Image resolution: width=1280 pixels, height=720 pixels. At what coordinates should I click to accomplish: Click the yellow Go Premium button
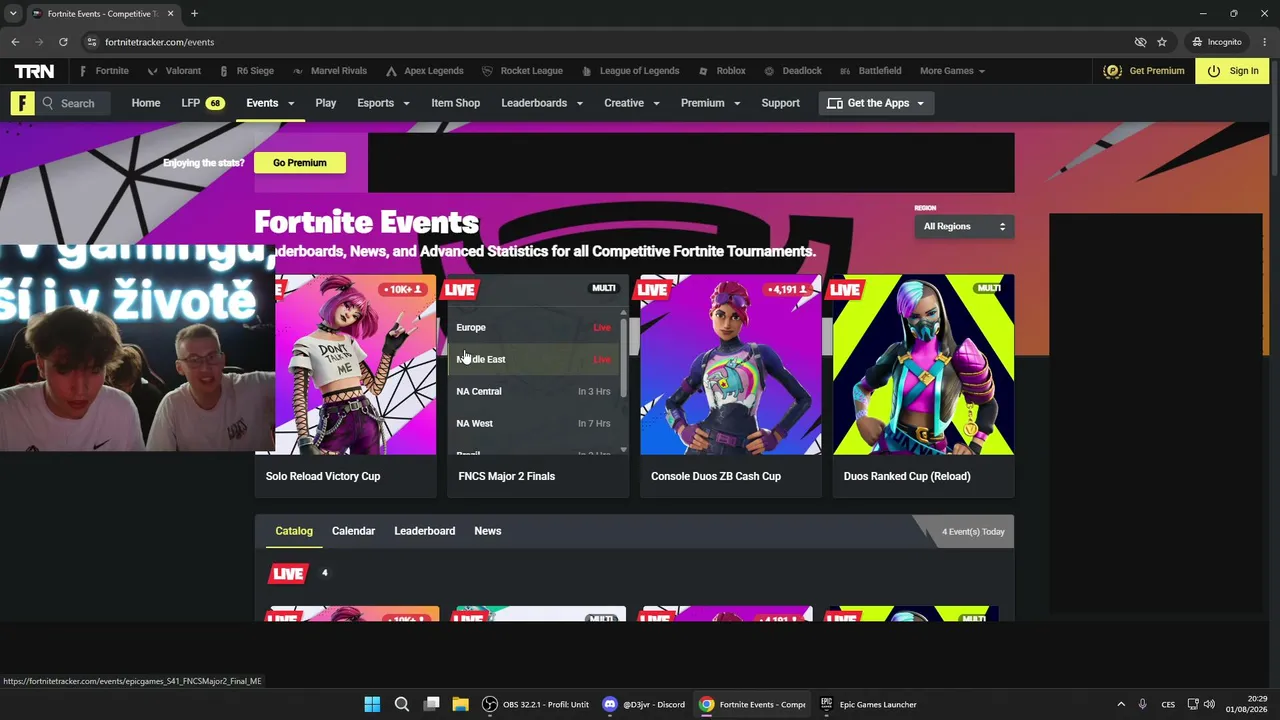tap(300, 163)
